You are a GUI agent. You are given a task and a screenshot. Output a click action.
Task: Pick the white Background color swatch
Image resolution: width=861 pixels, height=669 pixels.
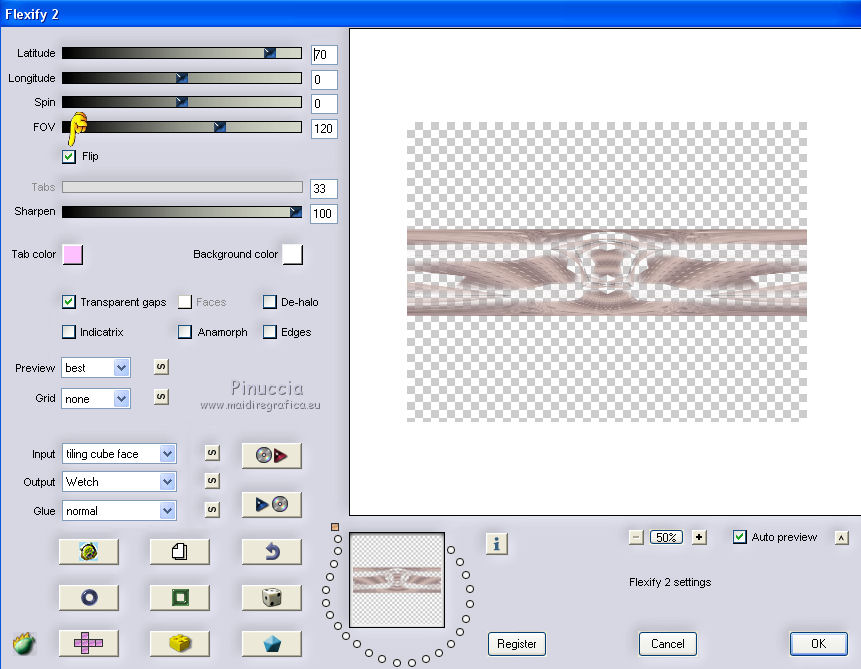293,254
